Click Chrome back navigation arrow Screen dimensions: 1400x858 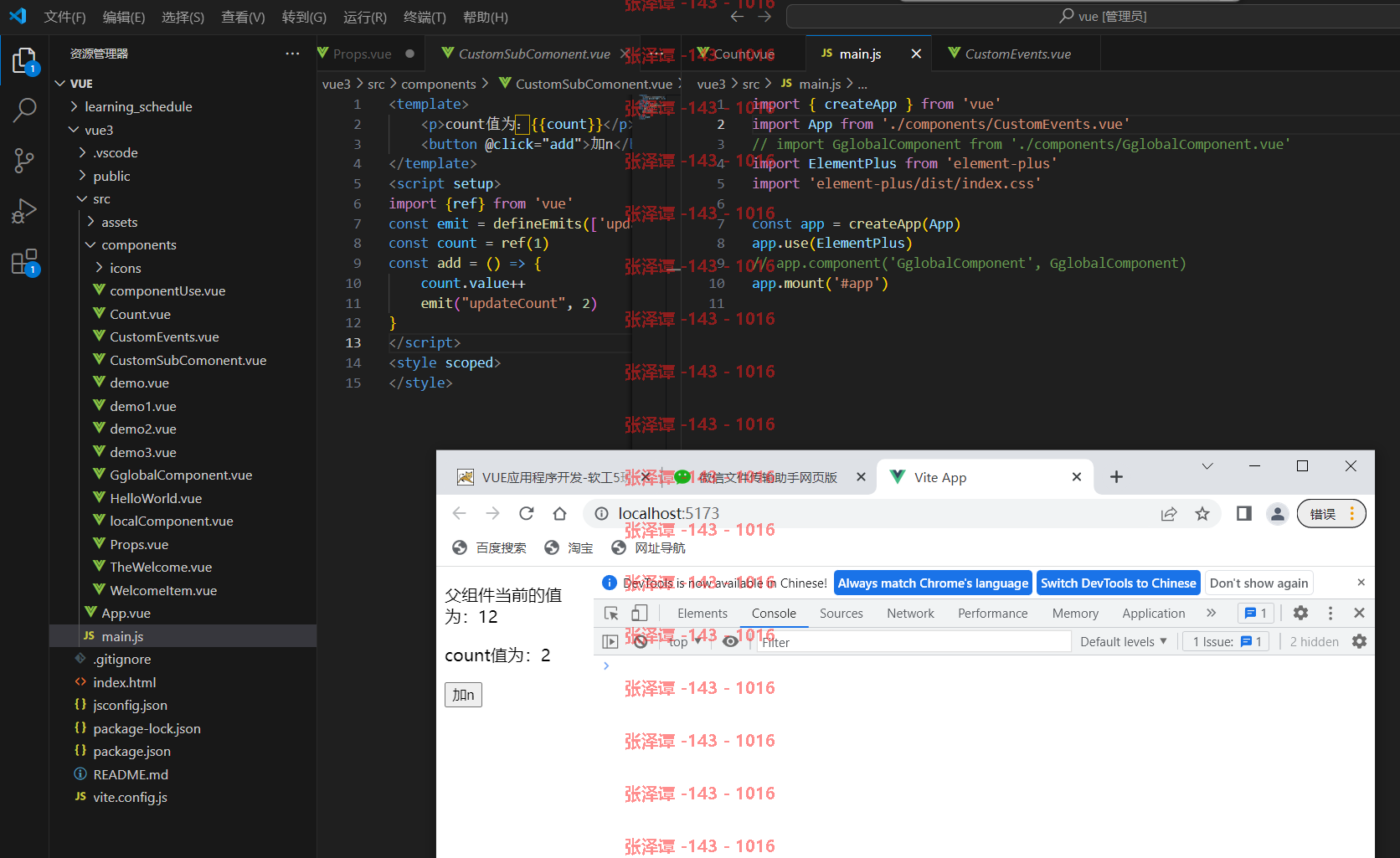[459, 513]
